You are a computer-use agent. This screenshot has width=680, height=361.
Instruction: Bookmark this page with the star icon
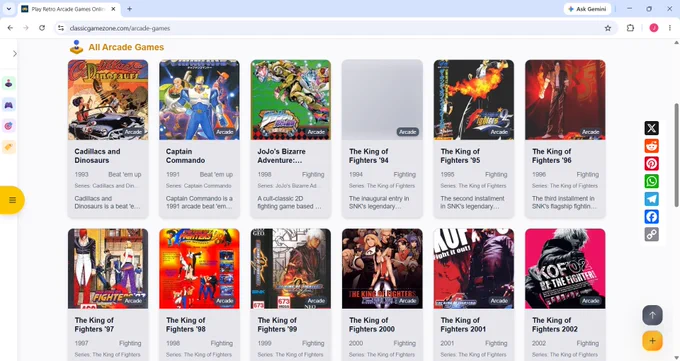(x=608, y=28)
